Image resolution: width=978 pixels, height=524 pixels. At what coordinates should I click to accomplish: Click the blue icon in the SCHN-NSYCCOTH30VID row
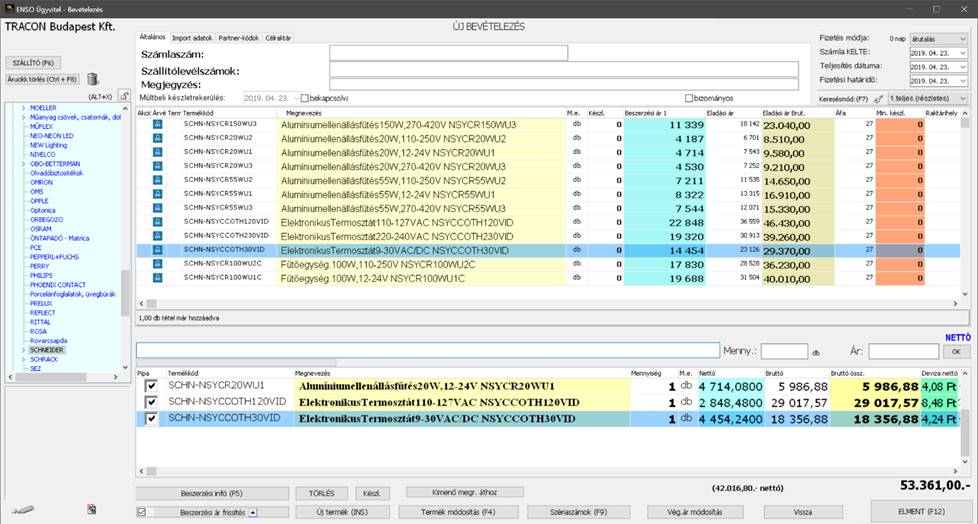[x=157, y=250]
